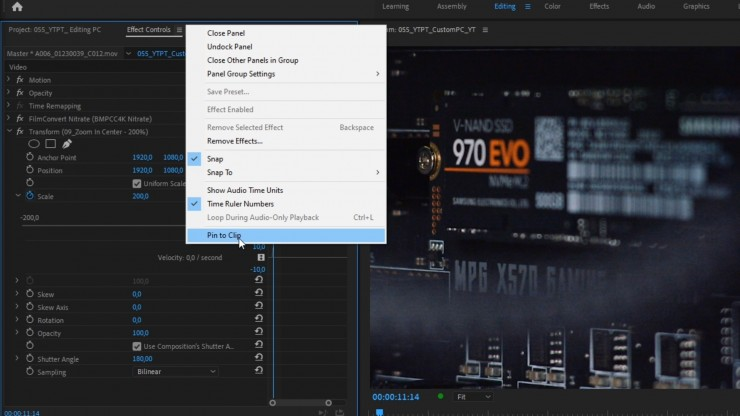Select the ellipse mask tool
740x416 pixels.
tap(34, 144)
